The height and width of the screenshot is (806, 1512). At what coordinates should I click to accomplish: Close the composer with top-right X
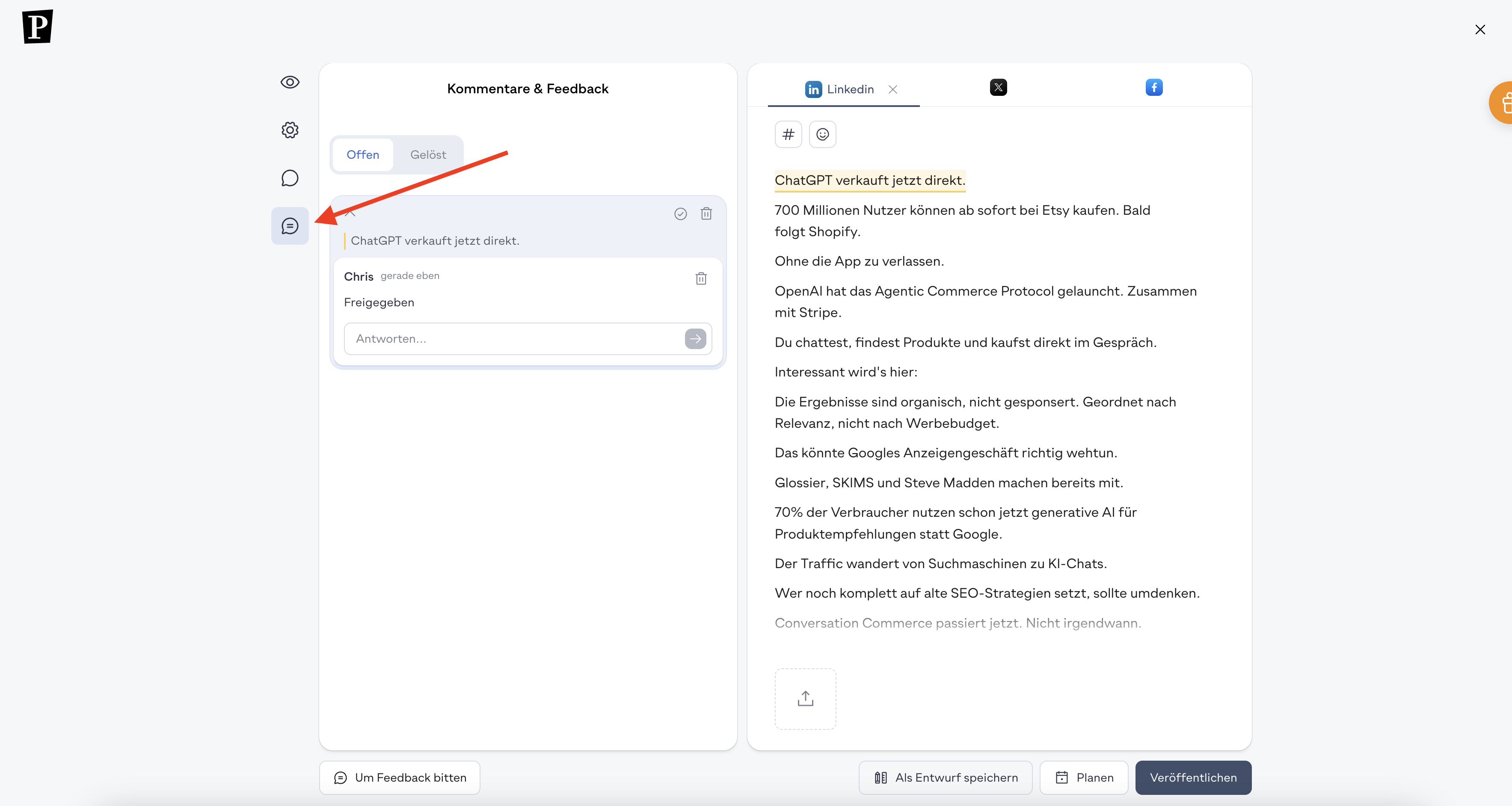tap(1480, 30)
